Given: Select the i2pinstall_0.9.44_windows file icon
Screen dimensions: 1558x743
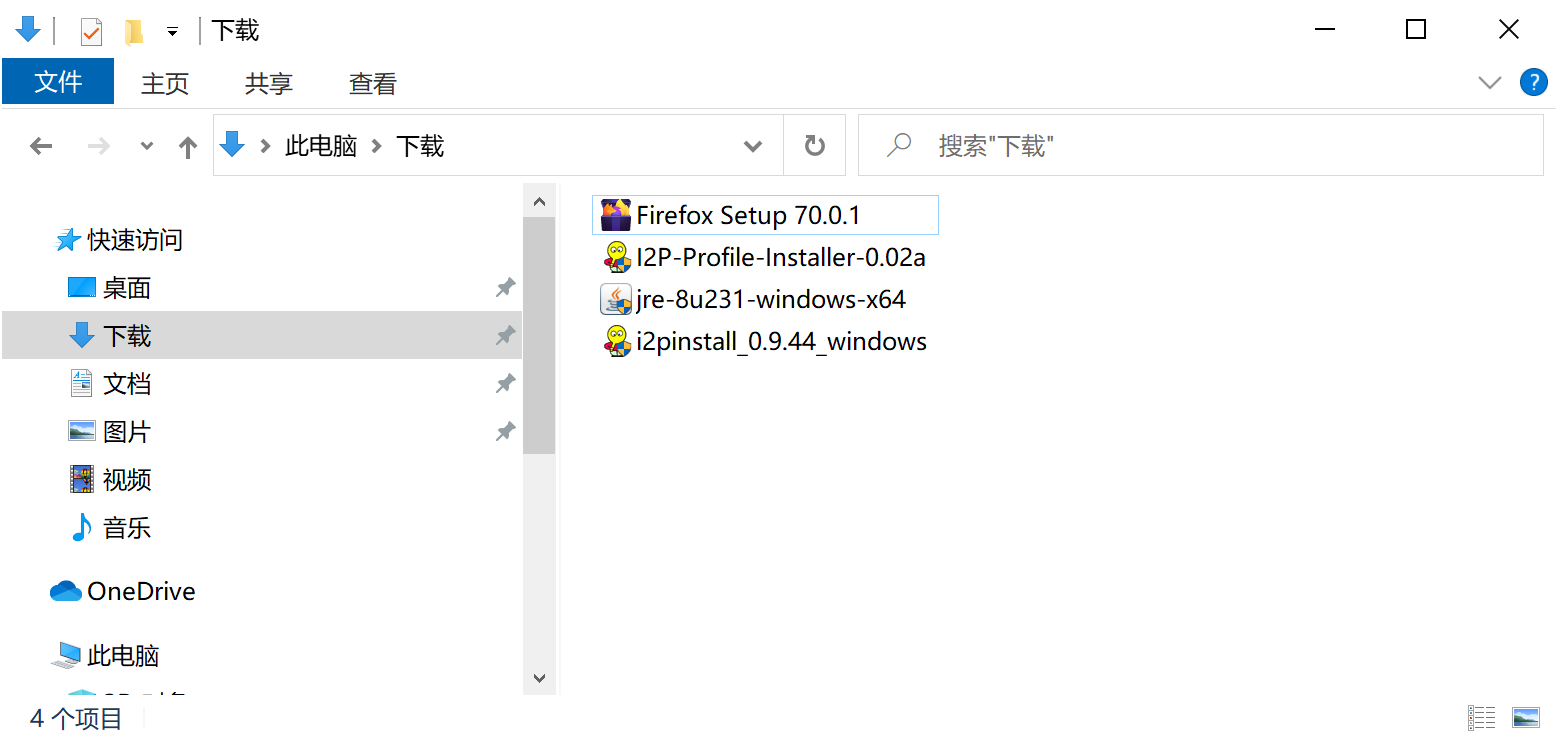Looking at the screenshot, I should coord(616,341).
